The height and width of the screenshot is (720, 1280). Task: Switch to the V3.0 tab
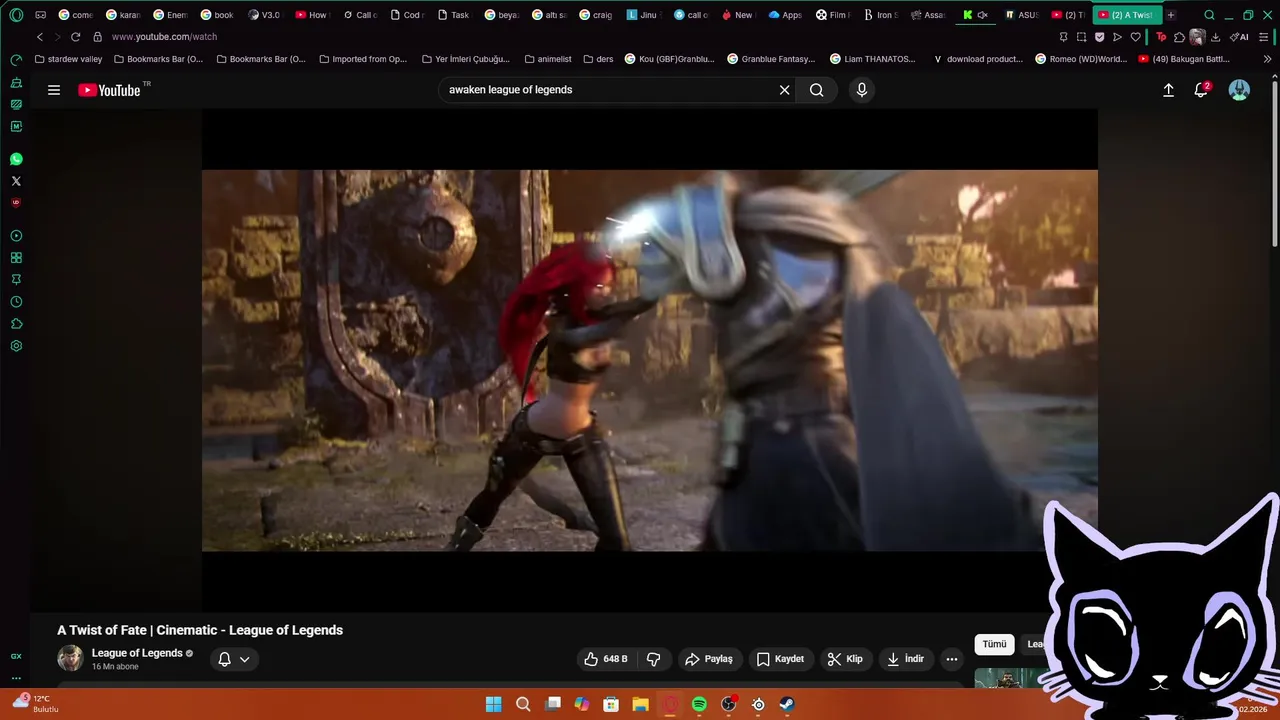pos(264,15)
